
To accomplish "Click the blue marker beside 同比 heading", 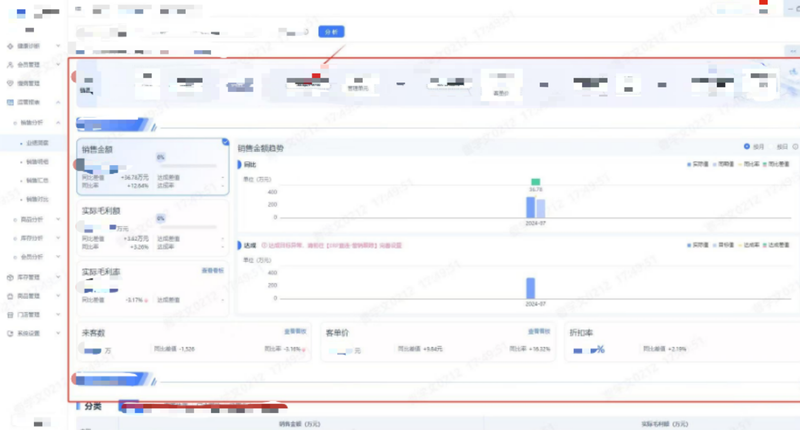I will pyautogui.click(x=239, y=165).
